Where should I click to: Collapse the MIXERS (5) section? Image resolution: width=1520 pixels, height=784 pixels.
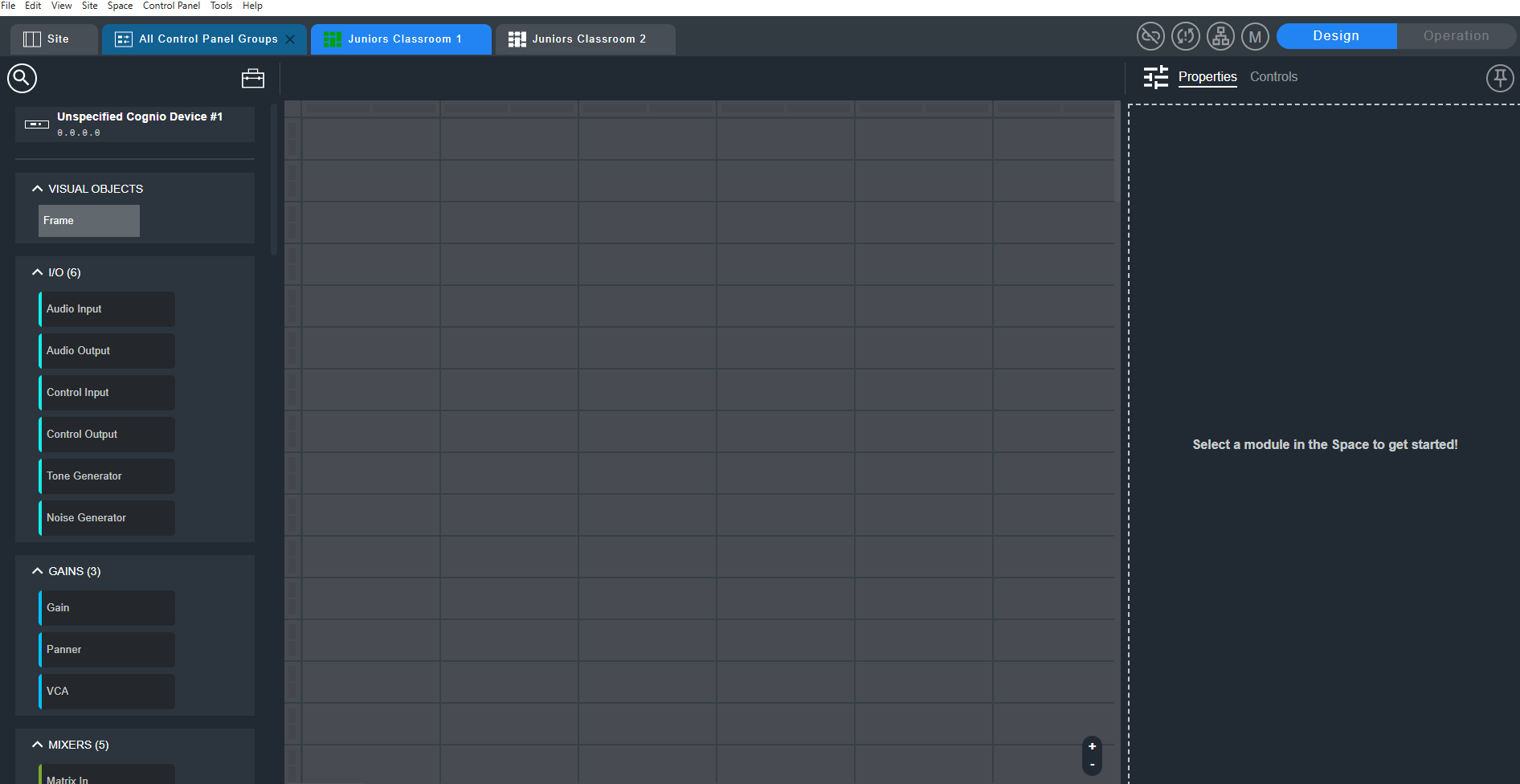[x=37, y=745]
